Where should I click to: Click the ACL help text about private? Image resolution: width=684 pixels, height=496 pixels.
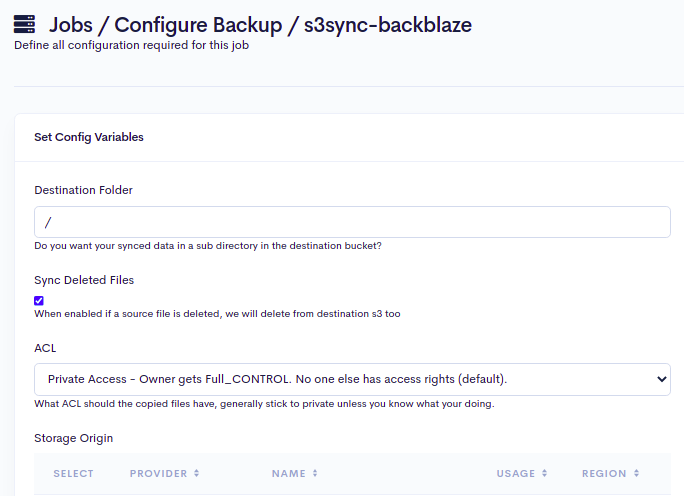pyautogui.click(x=264, y=404)
